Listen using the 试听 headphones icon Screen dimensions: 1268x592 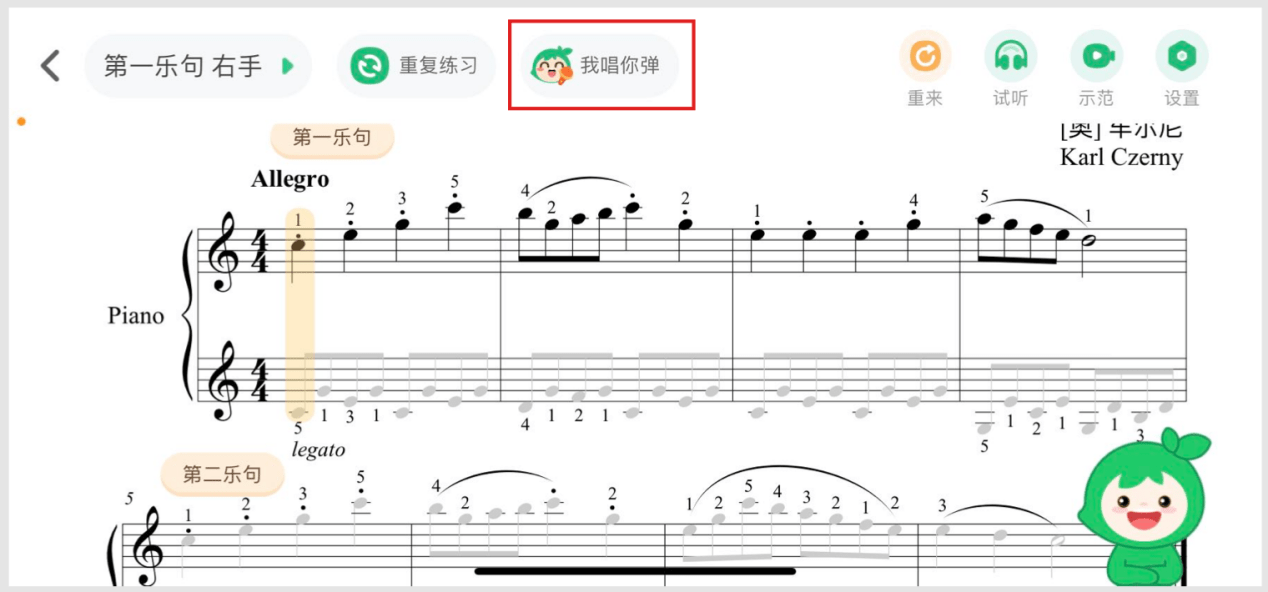[x=1011, y=57]
